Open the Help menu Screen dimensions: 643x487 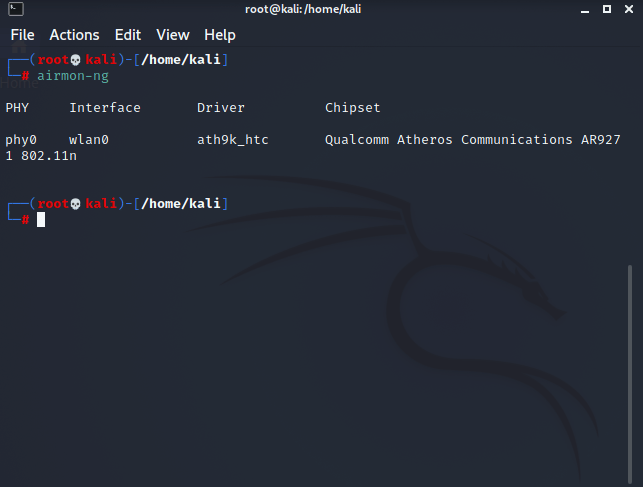point(220,35)
